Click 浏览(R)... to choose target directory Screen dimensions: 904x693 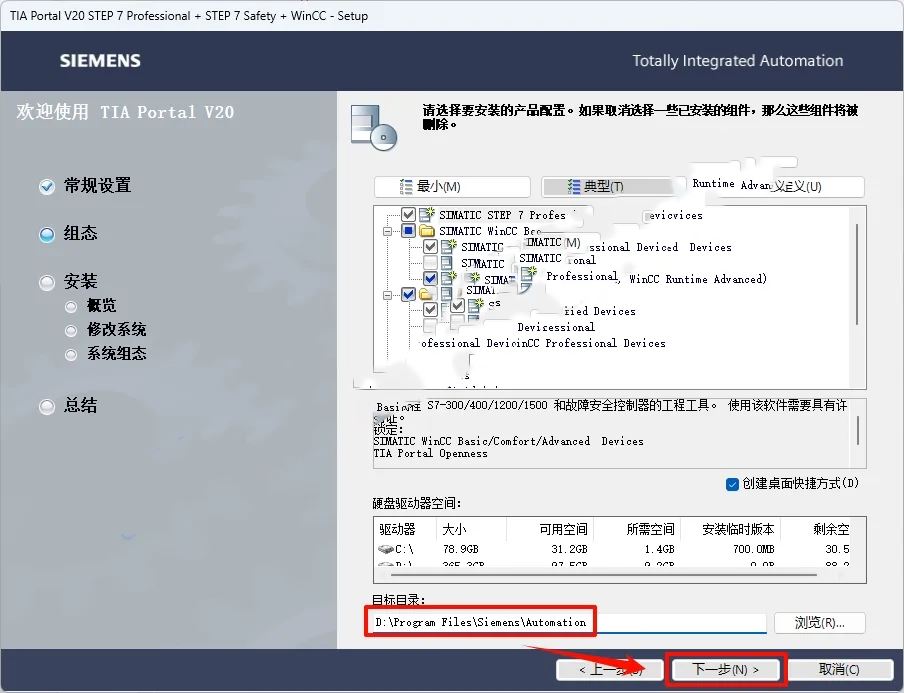819,623
